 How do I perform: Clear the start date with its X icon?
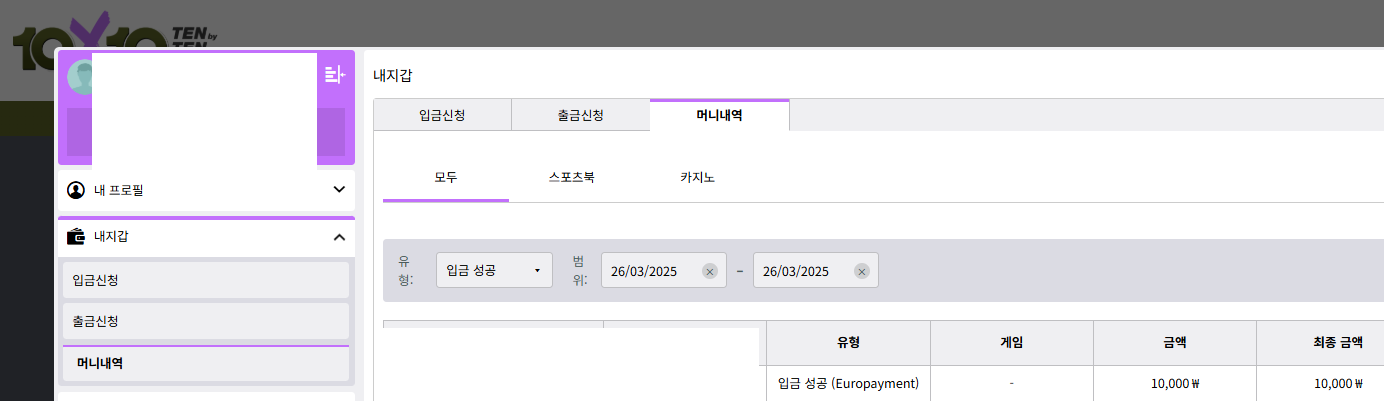(709, 271)
